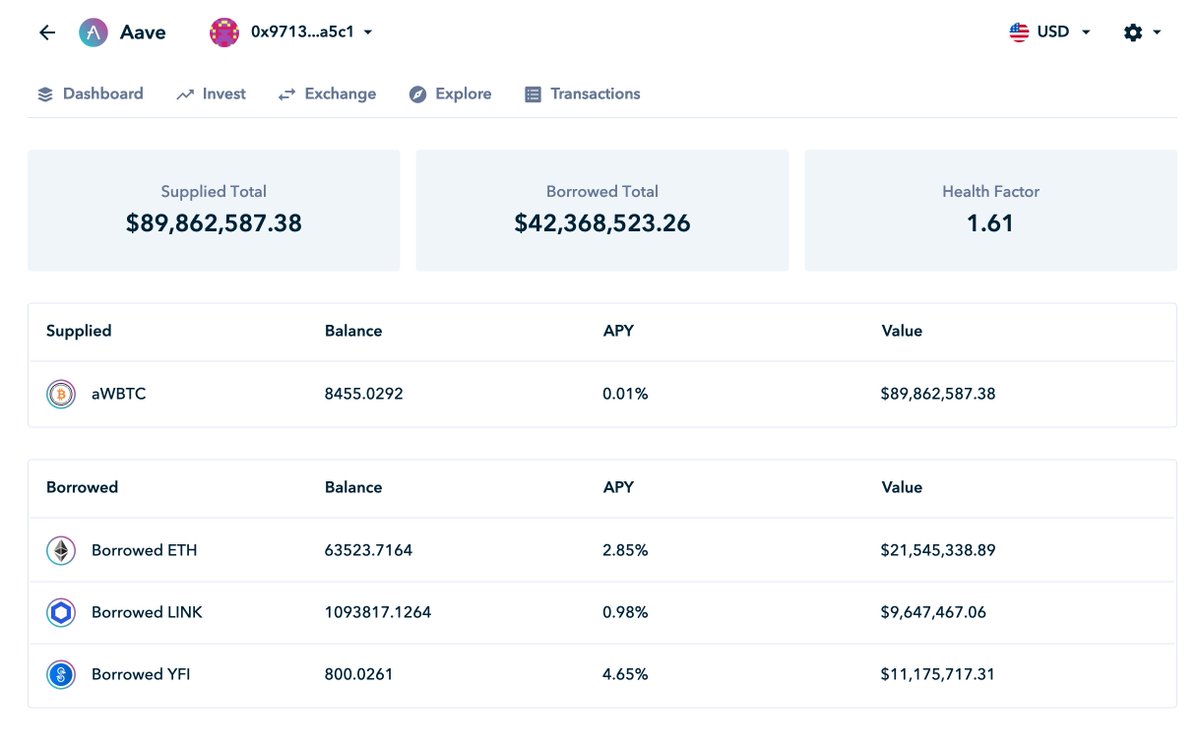Click APY header in Borrowed table

tap(618, 487)
